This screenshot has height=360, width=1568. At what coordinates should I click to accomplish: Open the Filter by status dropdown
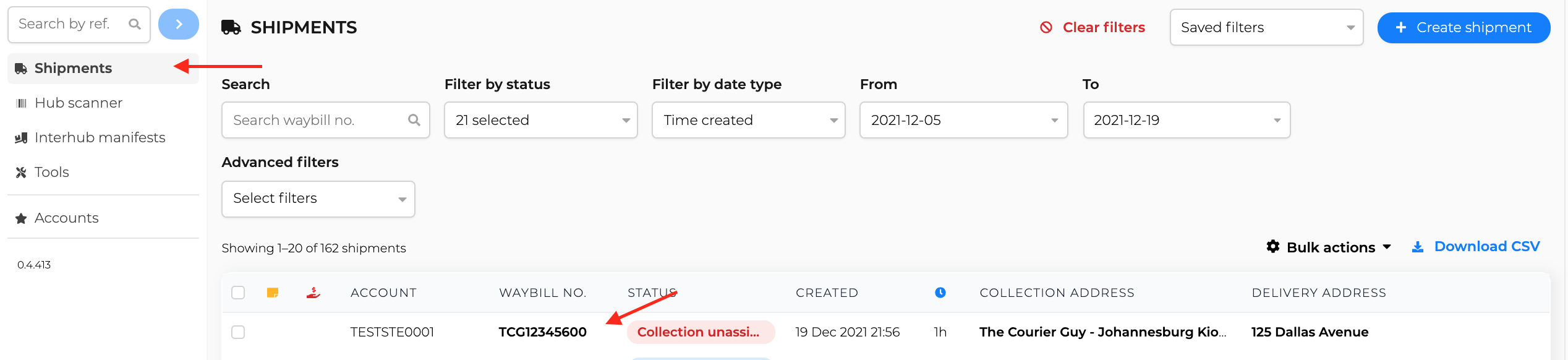[540, 120]
